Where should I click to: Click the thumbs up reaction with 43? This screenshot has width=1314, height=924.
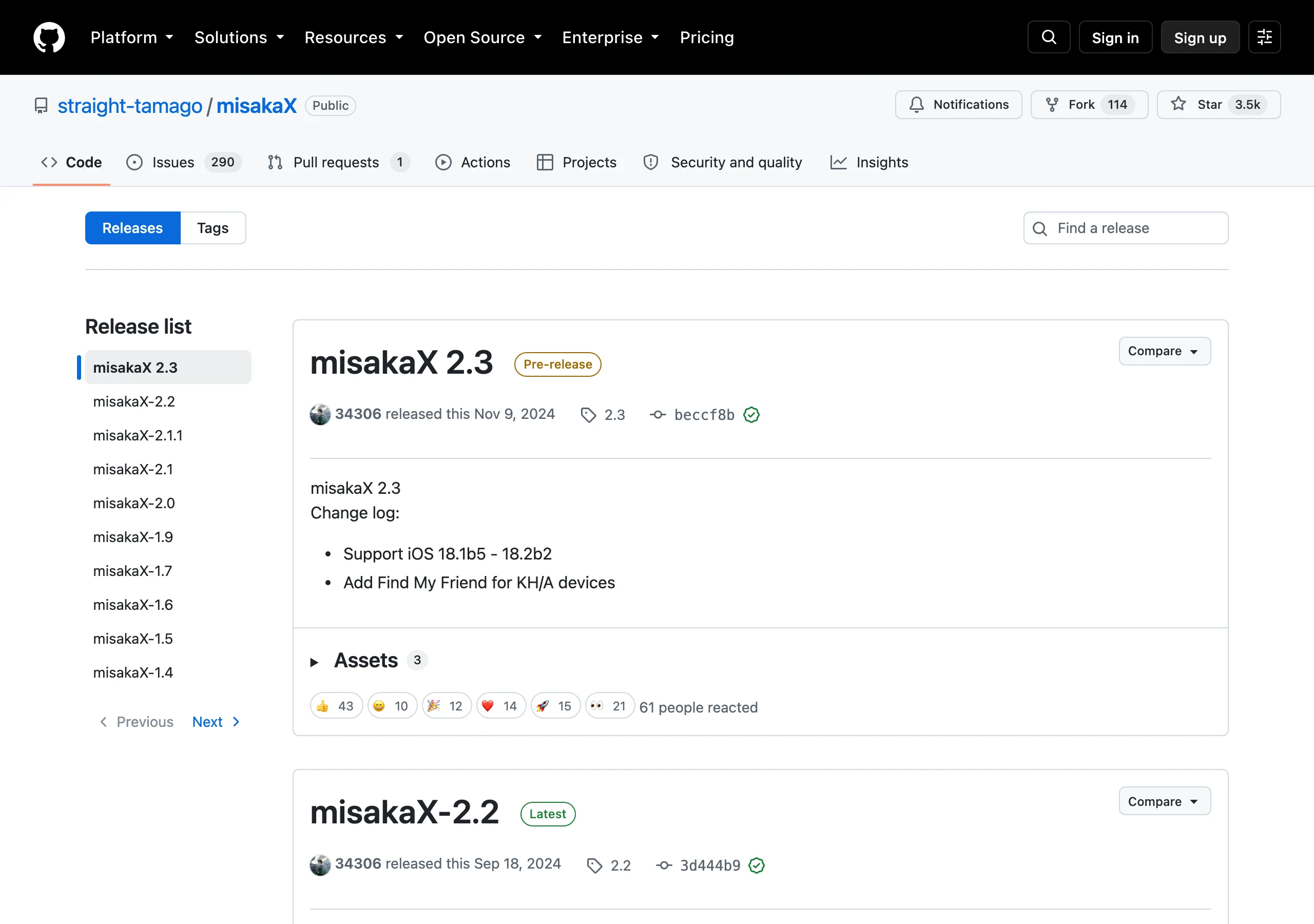(x=336, y=706)
